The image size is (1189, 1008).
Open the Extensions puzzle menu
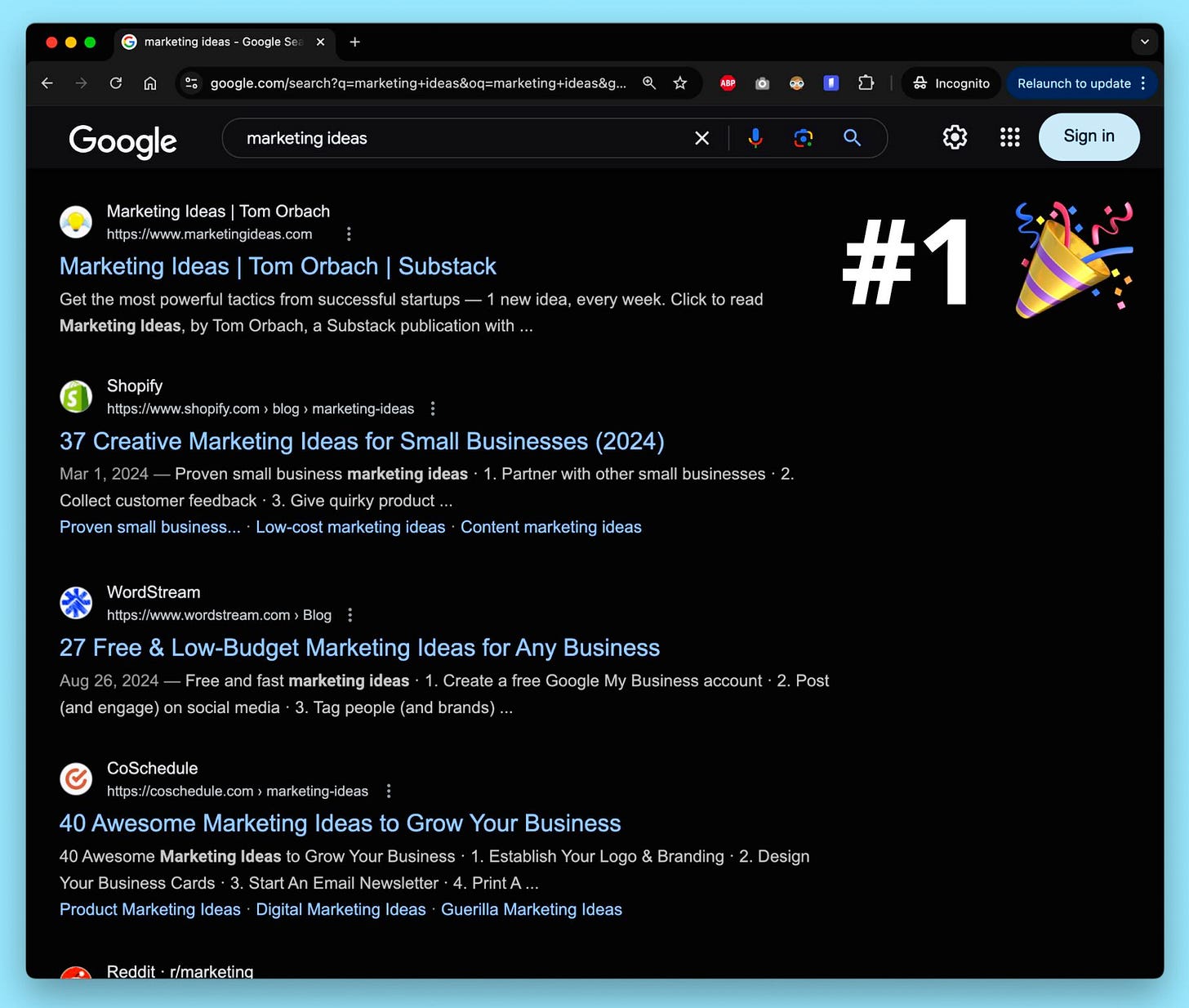(x=866, y=83)
